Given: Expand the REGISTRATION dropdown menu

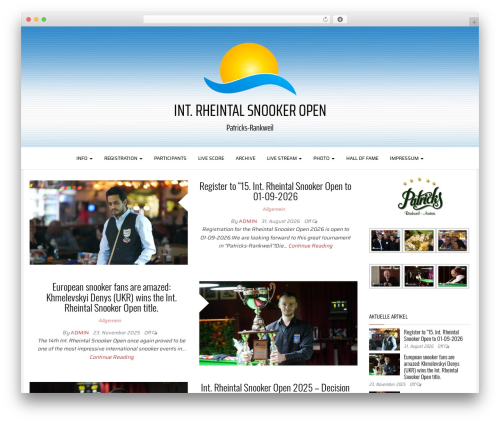Looking at the screenshot, I should point(123,158).
